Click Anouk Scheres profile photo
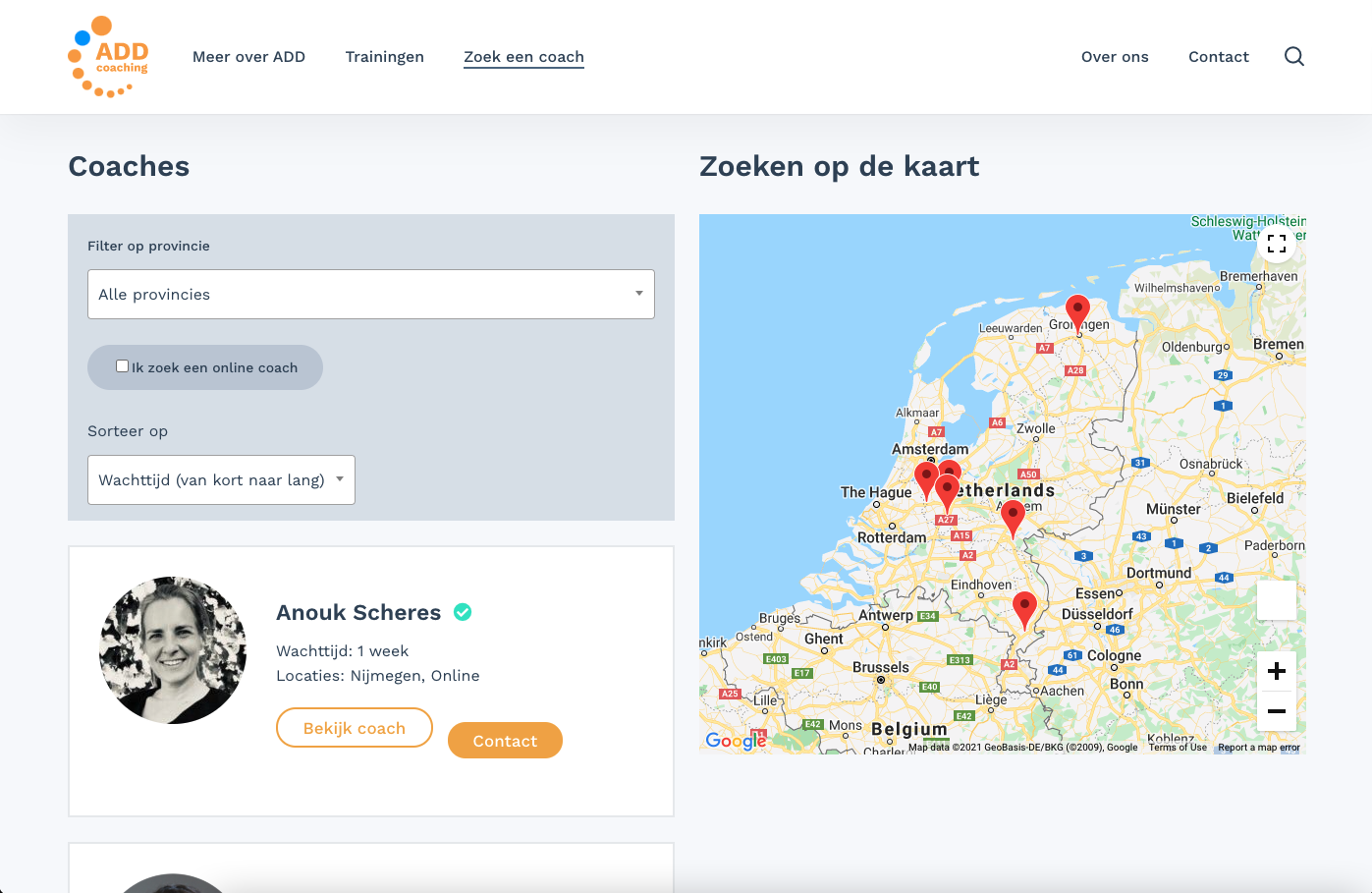1372x893 pixels. pyautogui.click(x=173, y=650)
